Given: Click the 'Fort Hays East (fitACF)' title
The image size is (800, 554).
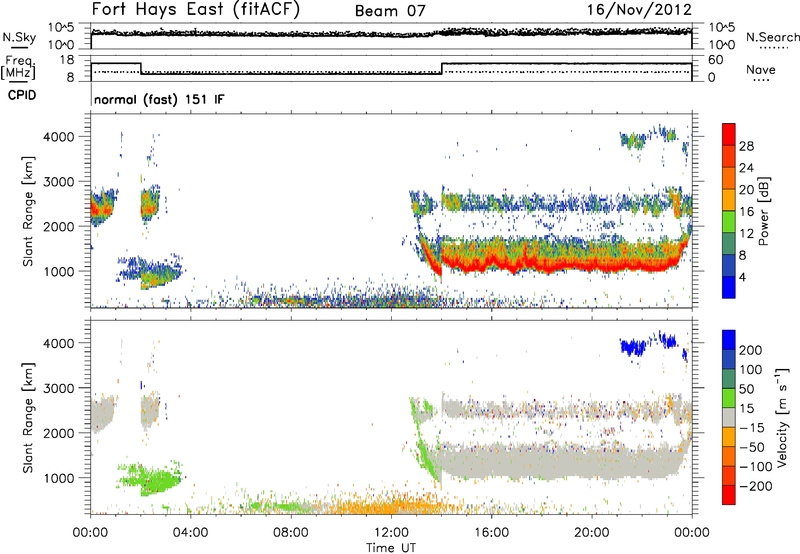Looking at the screenshot, I should coord(195,9).
